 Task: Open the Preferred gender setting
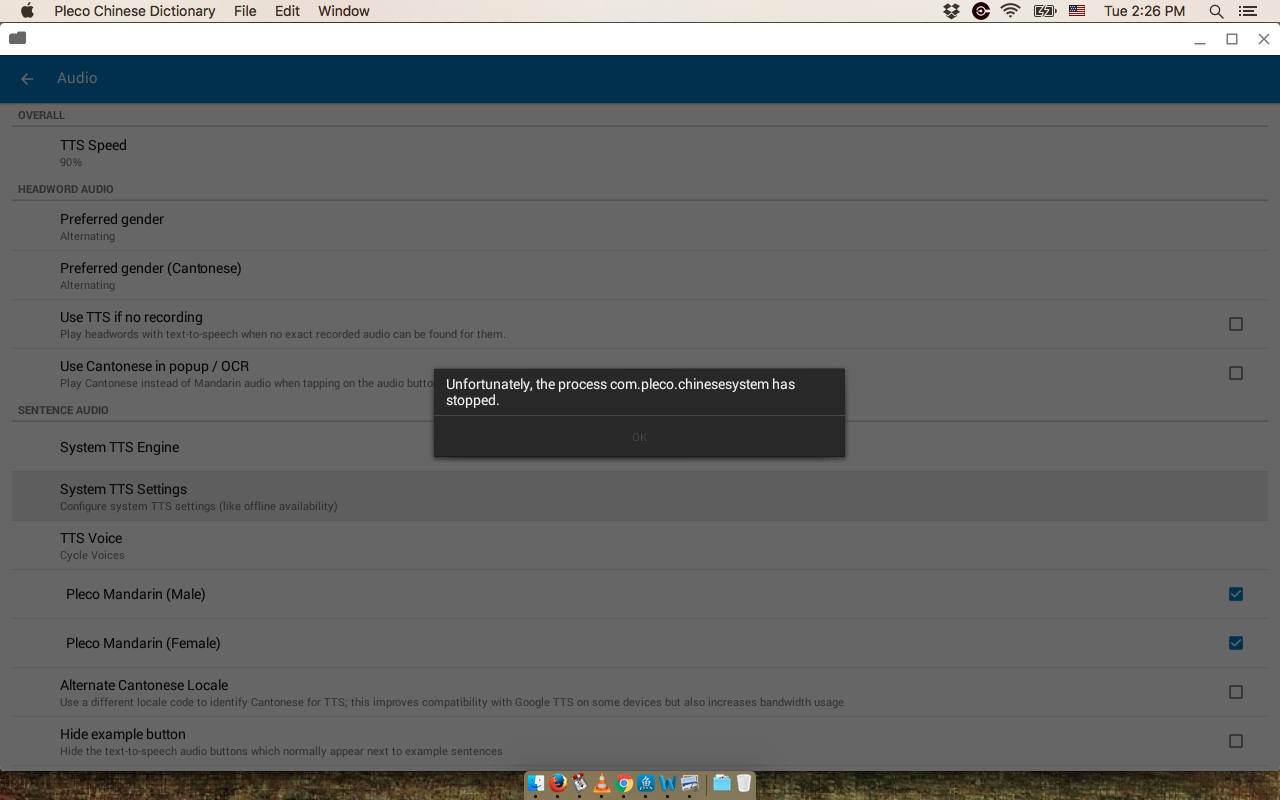(x=640, y=227)
